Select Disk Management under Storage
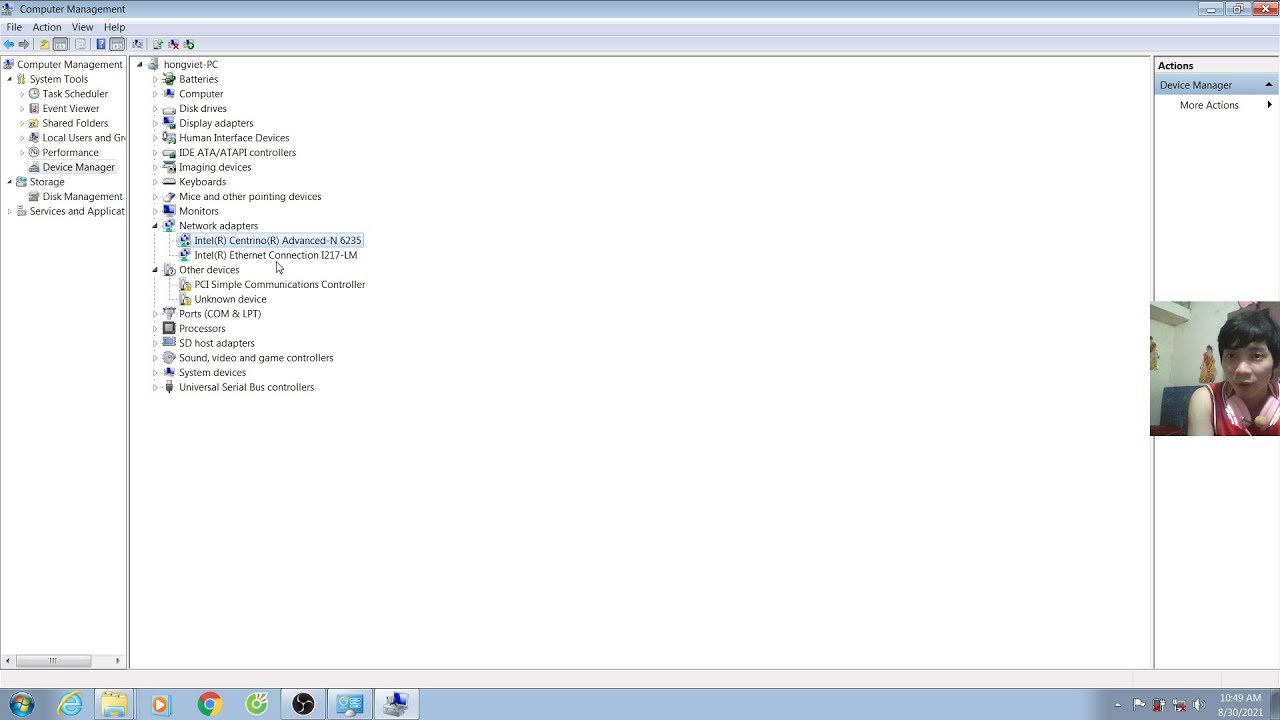 point(82,197)
